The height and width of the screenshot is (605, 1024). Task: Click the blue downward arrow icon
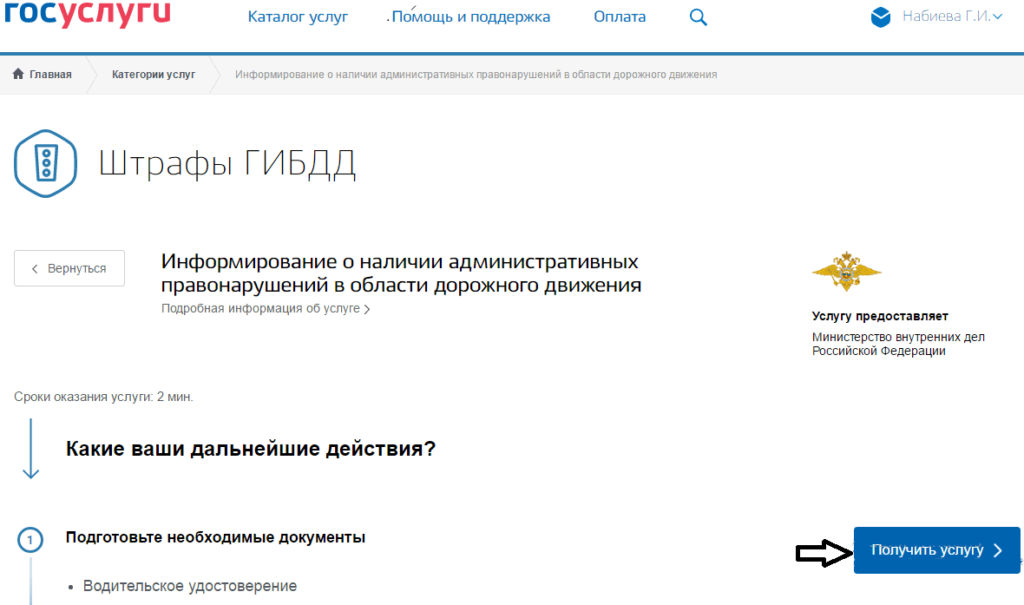click(x=30, y=448)
